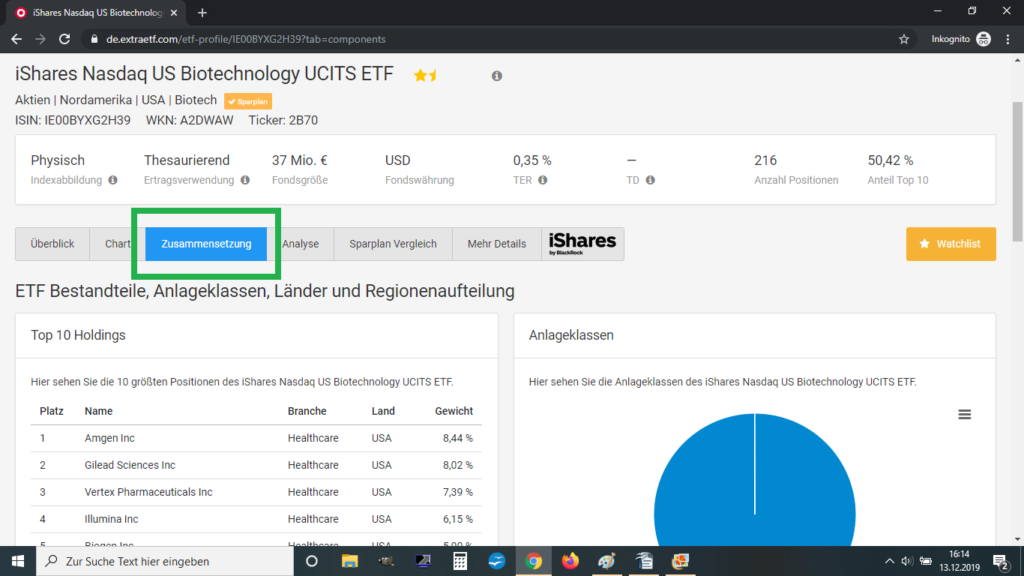Expand hidden system tray icons chevron
The height and width of the screenshot is (576, 1024).
889,561
